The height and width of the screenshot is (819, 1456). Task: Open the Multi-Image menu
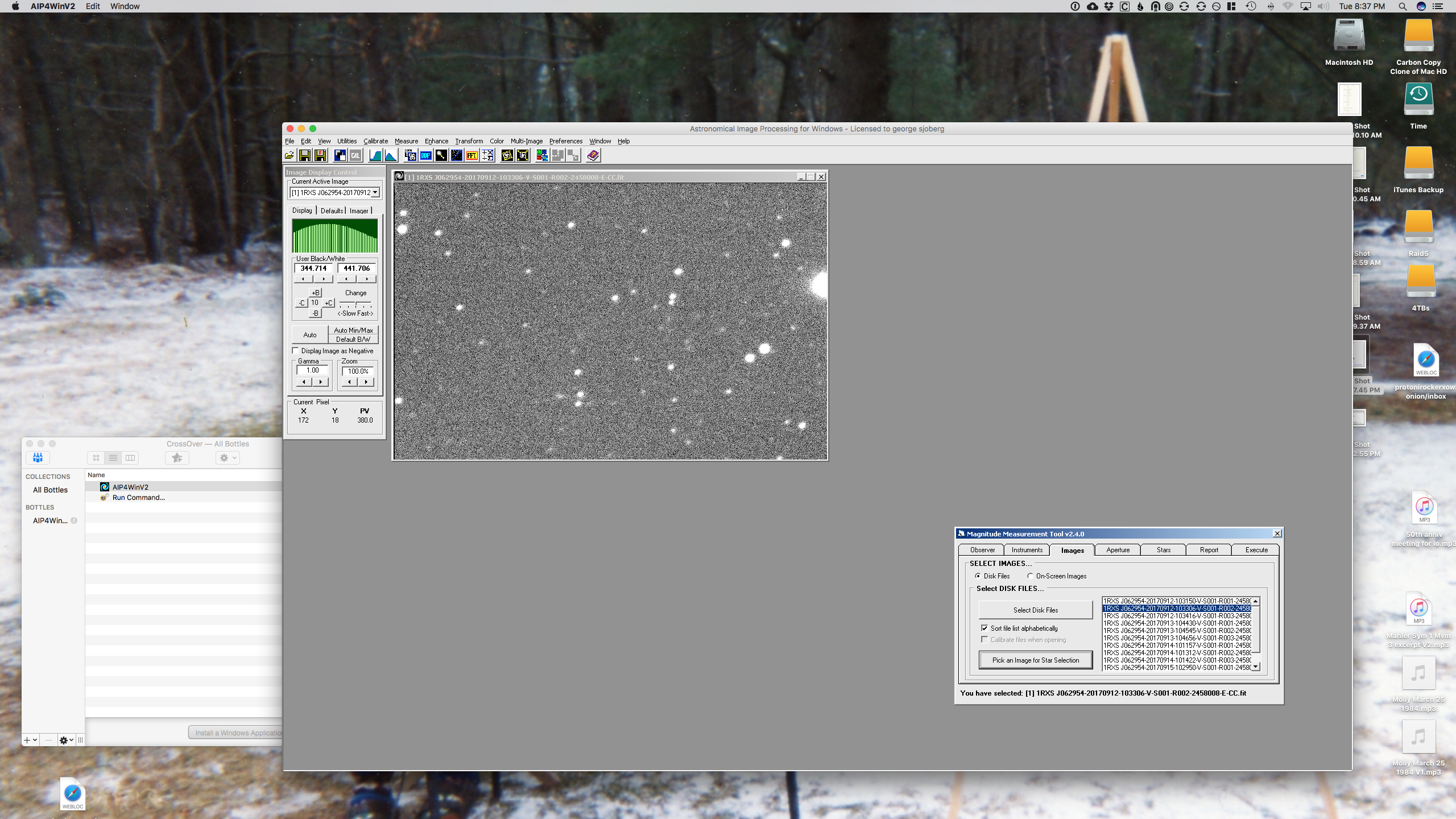click(526, 141)
